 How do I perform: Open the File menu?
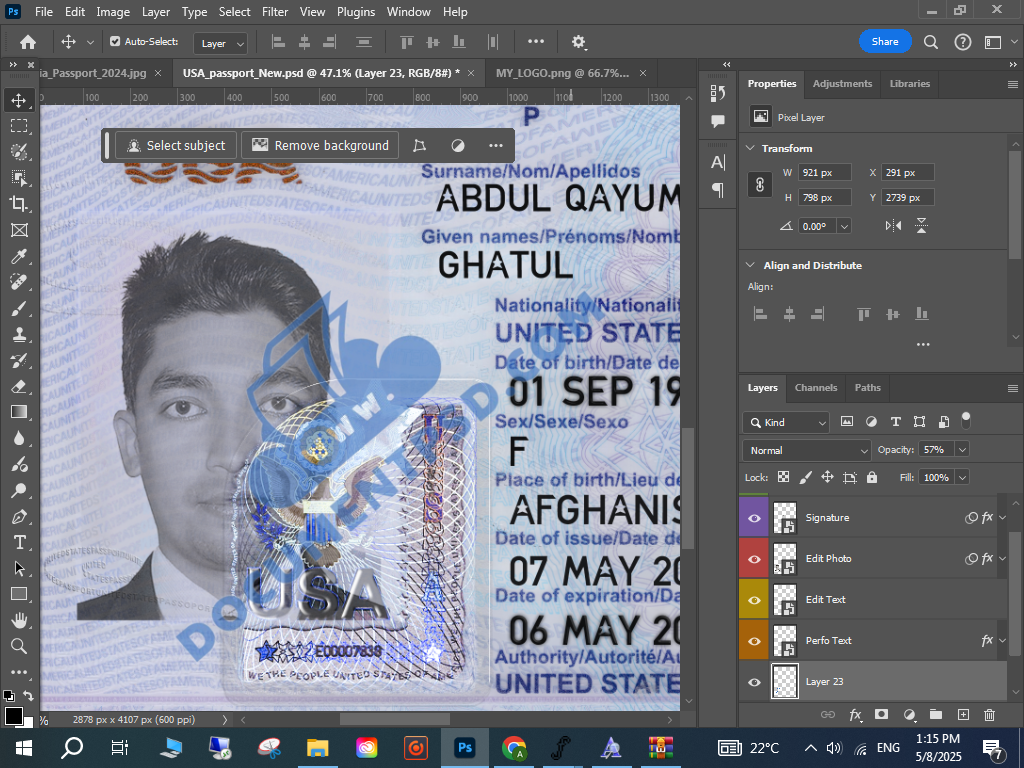click(44, 12)
